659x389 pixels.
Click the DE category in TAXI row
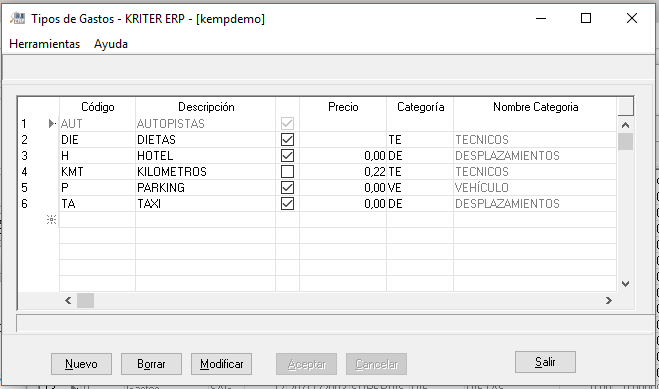(420, 203)
